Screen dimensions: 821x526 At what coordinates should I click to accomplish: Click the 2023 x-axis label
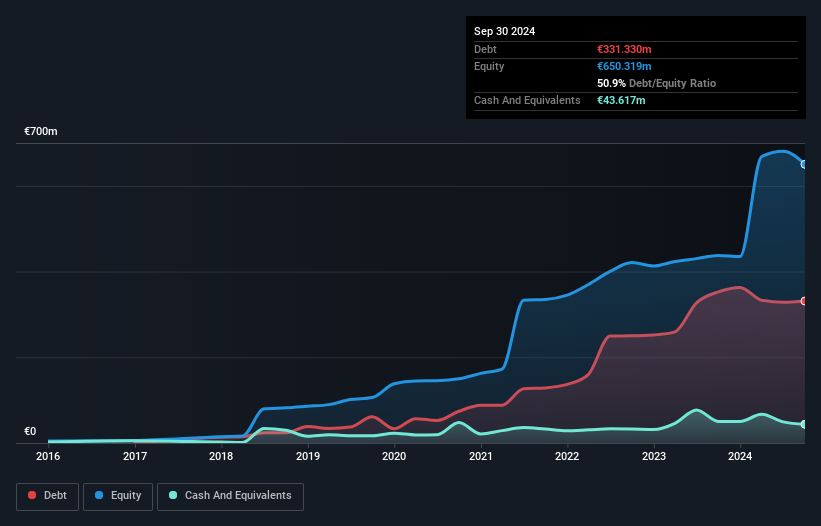coord(654,456)
